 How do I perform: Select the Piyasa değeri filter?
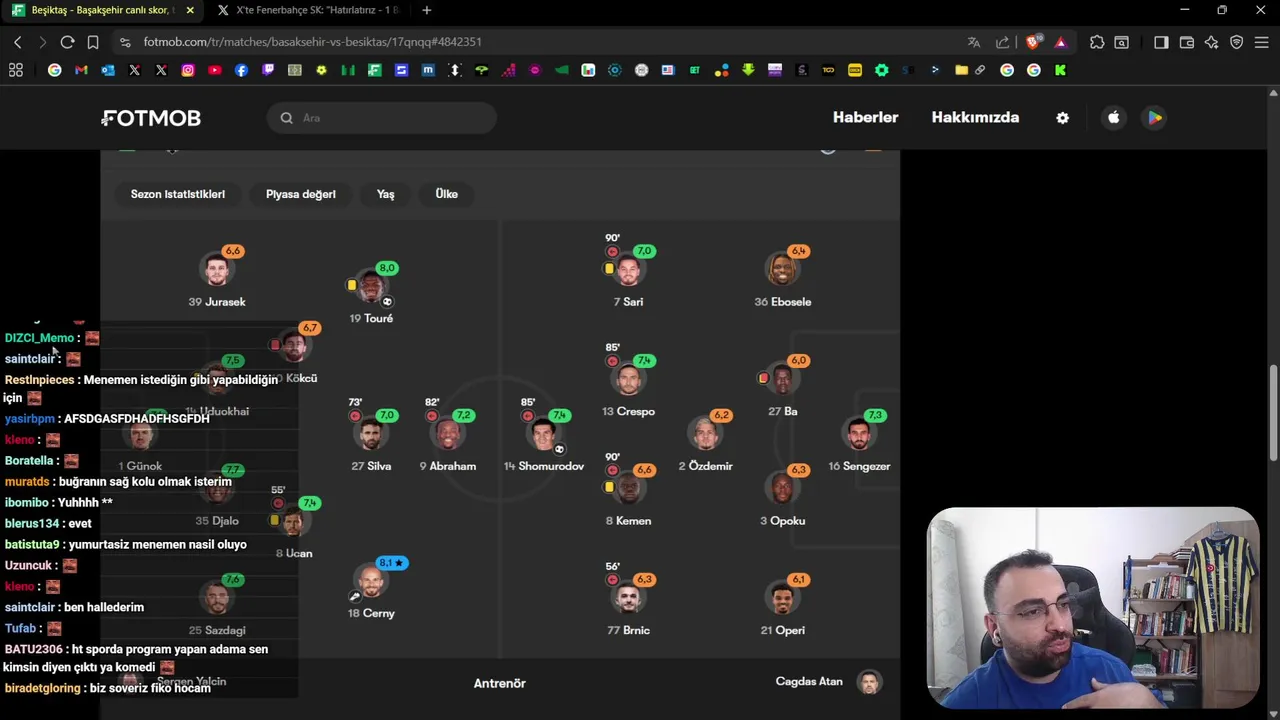301,194
